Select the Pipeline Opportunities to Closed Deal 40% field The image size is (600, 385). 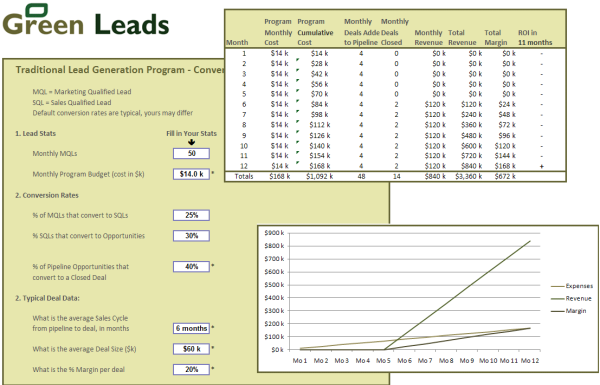point(191,267)
